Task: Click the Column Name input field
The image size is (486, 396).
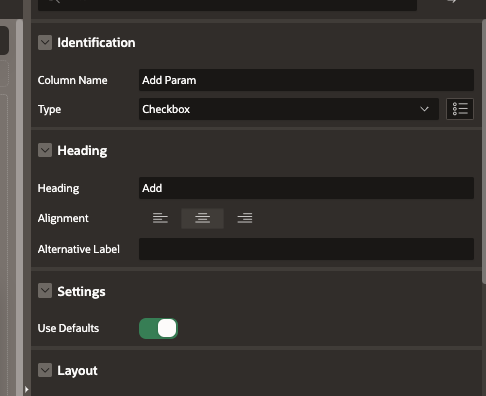Action: pos(306,80)
